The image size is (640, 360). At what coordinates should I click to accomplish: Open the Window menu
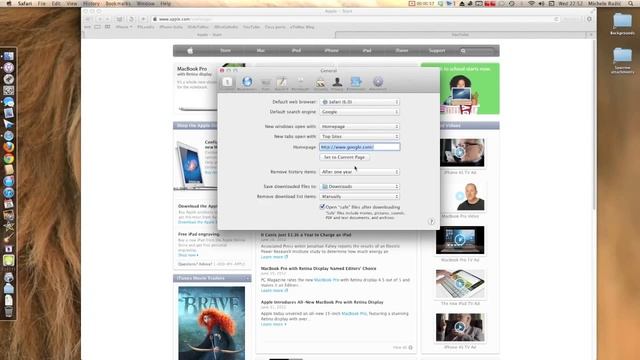click(x=146, y=3)
